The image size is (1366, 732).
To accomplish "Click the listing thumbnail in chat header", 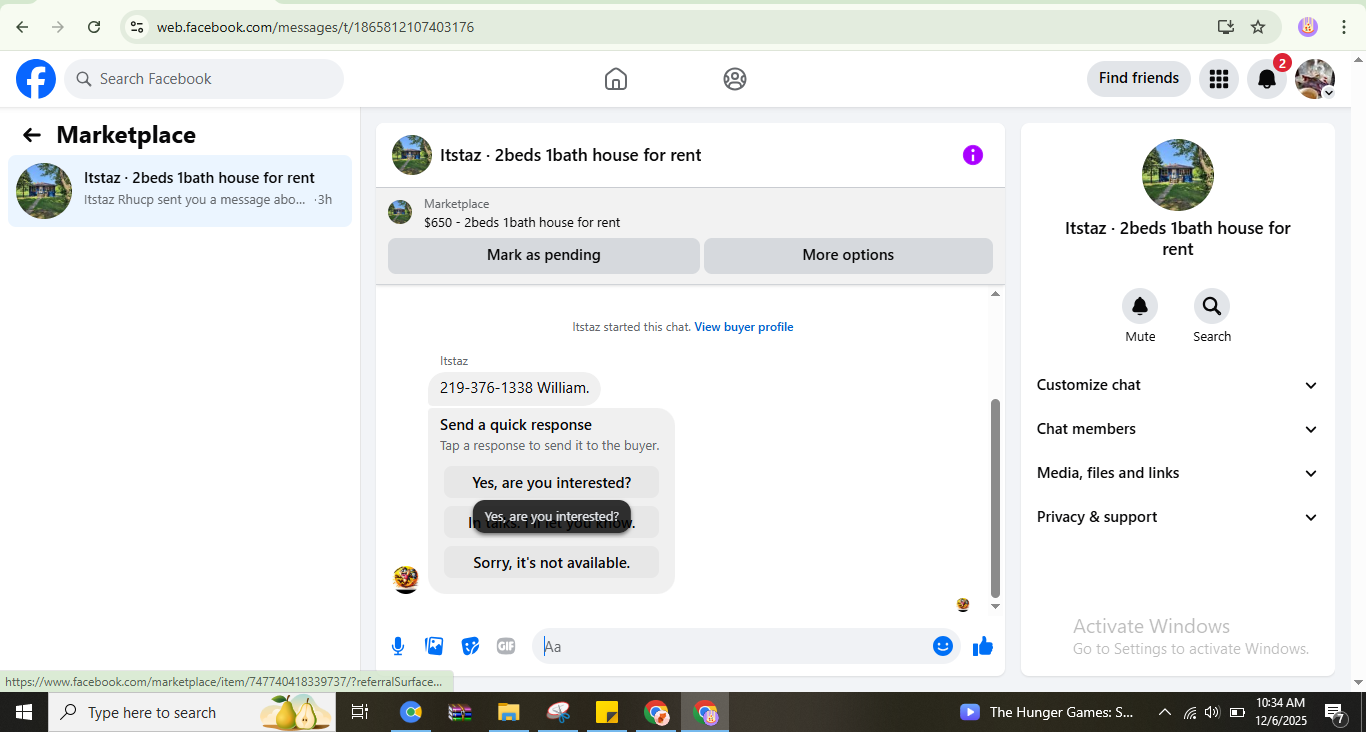I will [x=412, y=155].
